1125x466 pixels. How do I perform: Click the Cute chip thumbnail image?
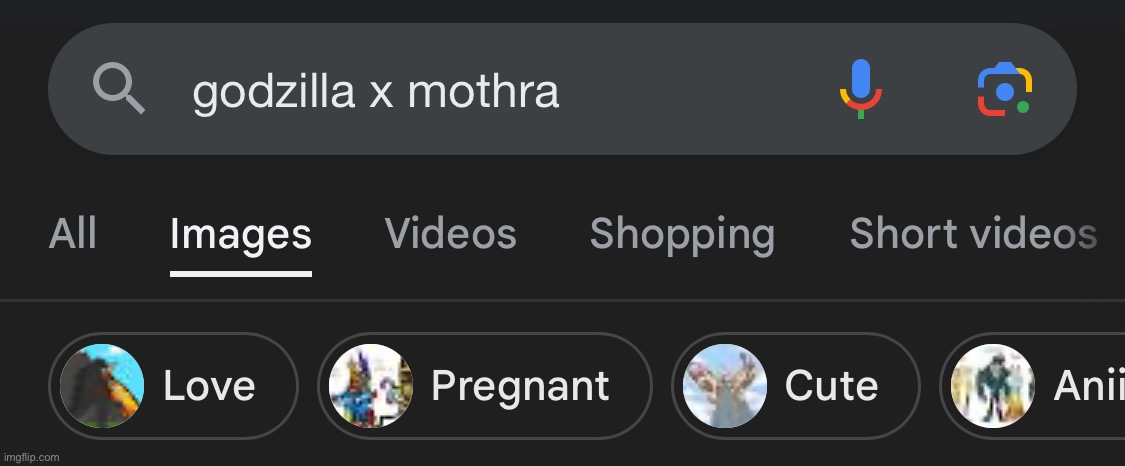click(725, 386)
